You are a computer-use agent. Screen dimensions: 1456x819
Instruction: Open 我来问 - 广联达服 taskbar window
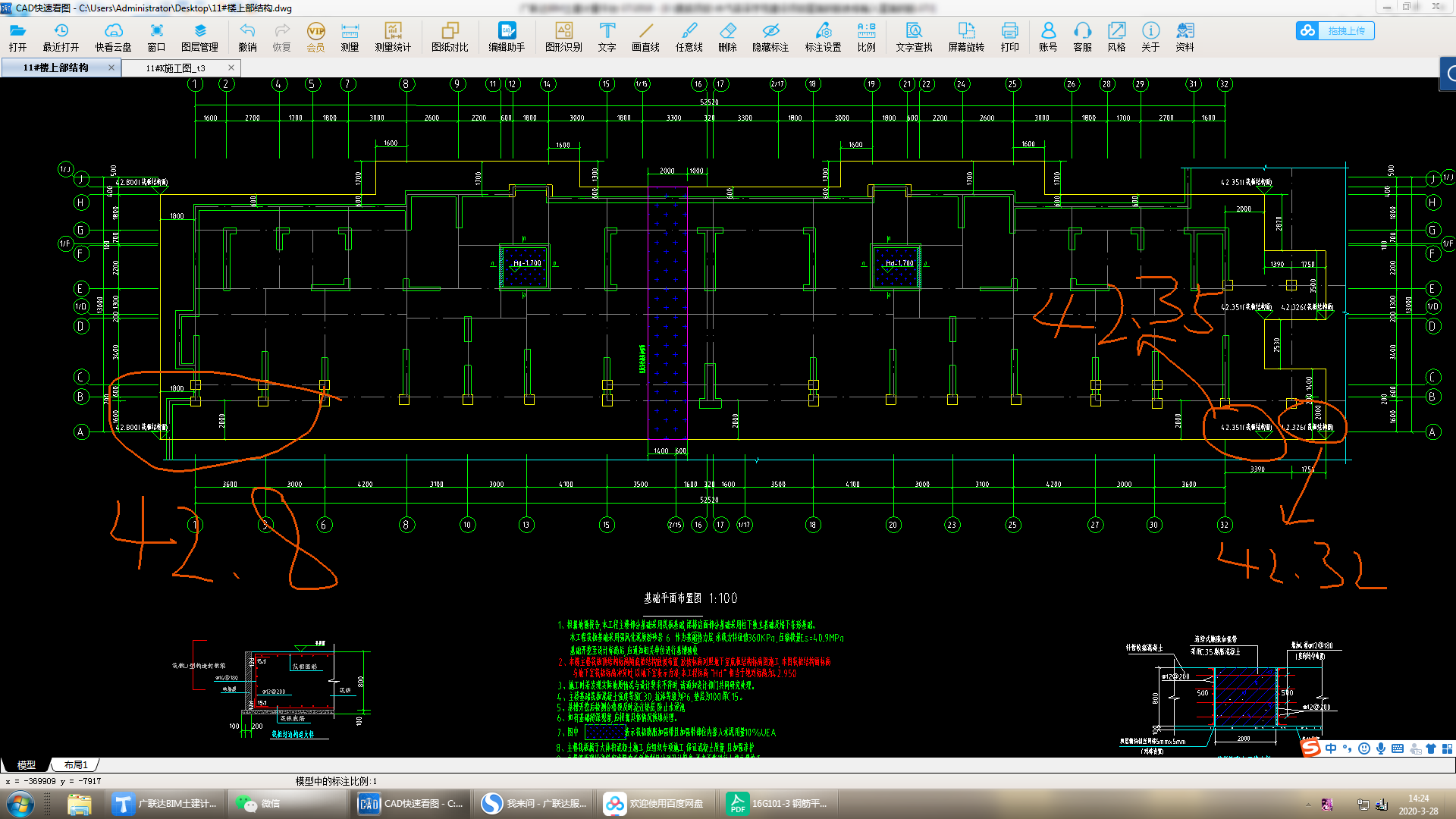click(534, 803)
